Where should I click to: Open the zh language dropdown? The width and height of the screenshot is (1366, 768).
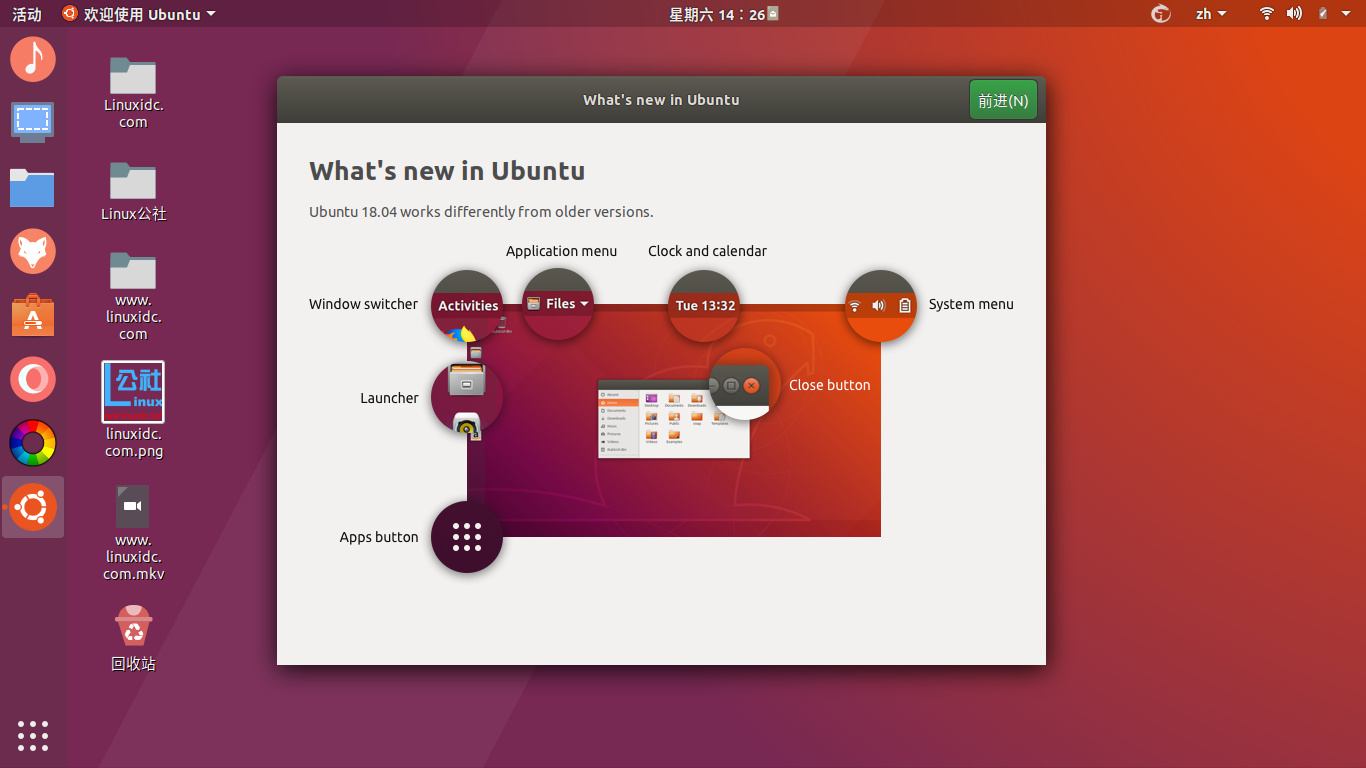[x=1211, y=14]
